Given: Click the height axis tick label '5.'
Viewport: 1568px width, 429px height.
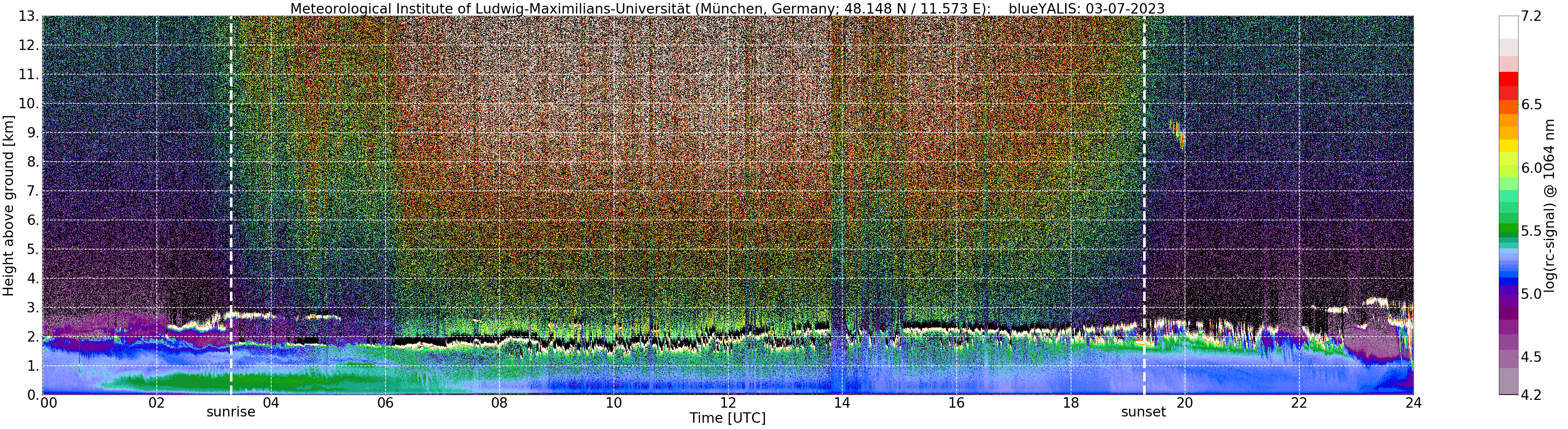Looking at the screenshot, I should 33,249.
